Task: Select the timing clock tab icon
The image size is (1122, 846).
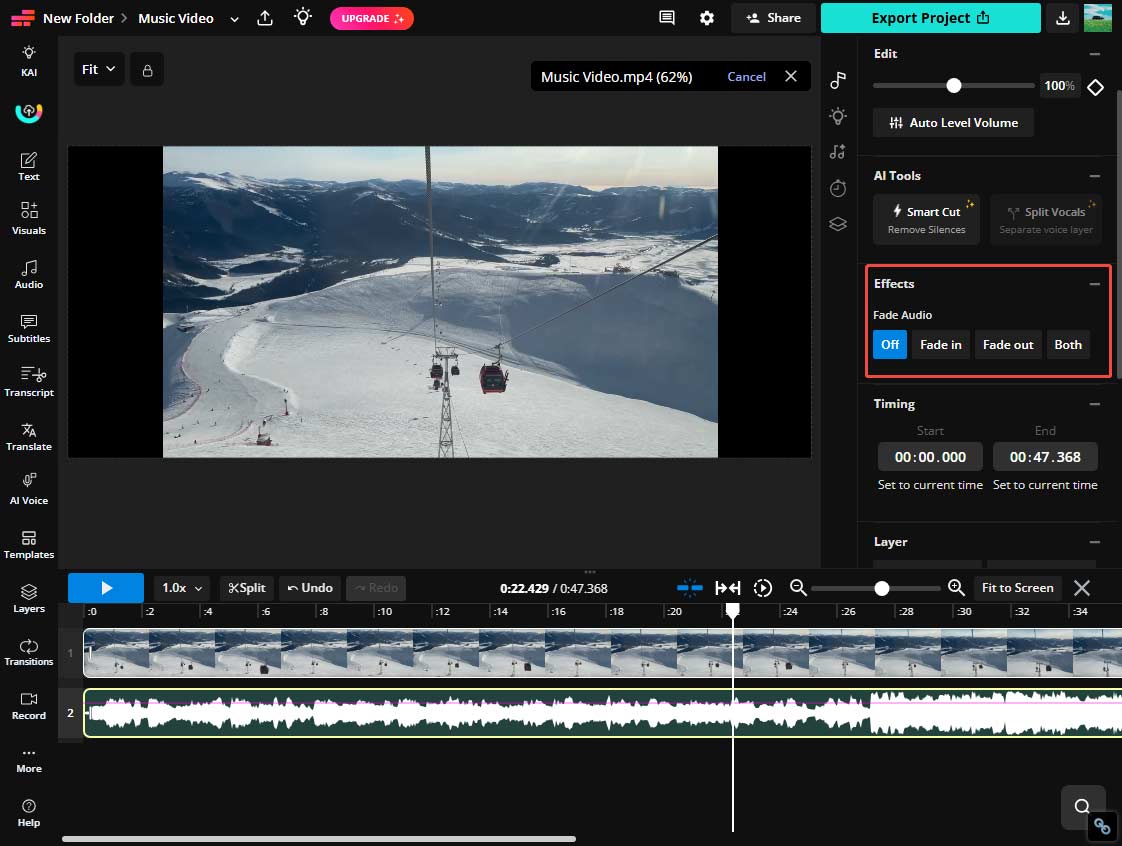Action: point(838,188)
